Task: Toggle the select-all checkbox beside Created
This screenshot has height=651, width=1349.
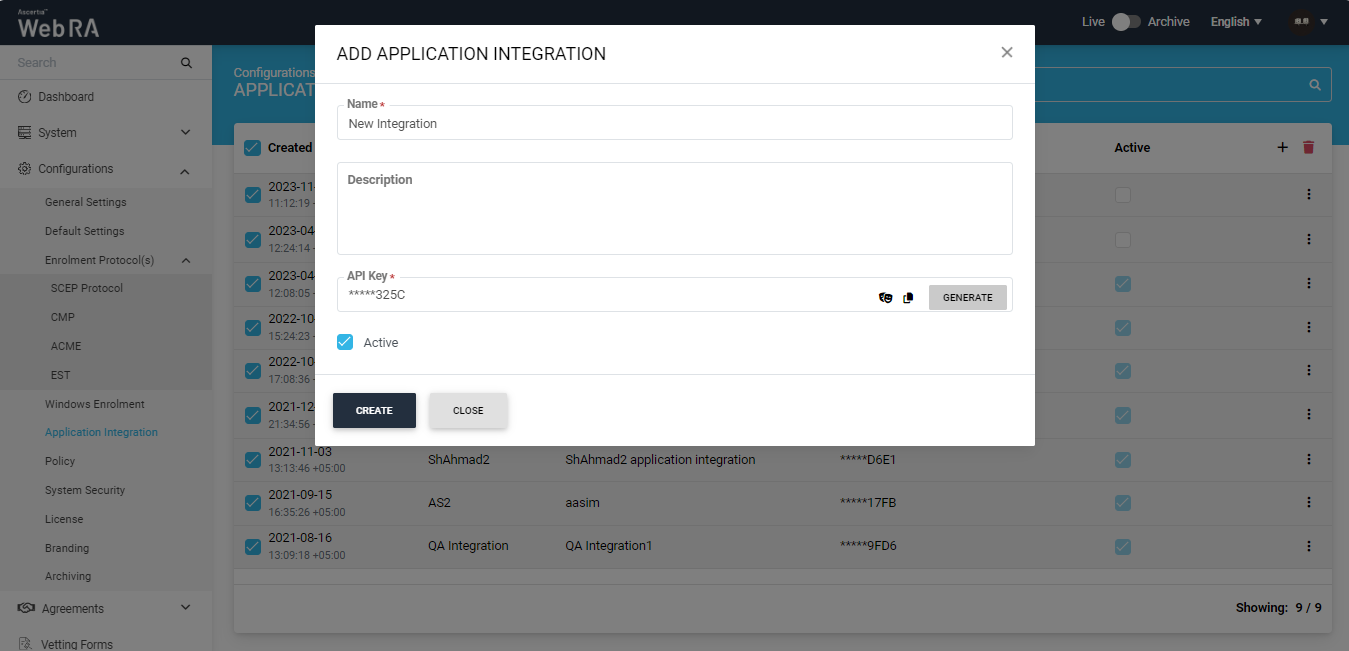Action: tap(253, 148)
